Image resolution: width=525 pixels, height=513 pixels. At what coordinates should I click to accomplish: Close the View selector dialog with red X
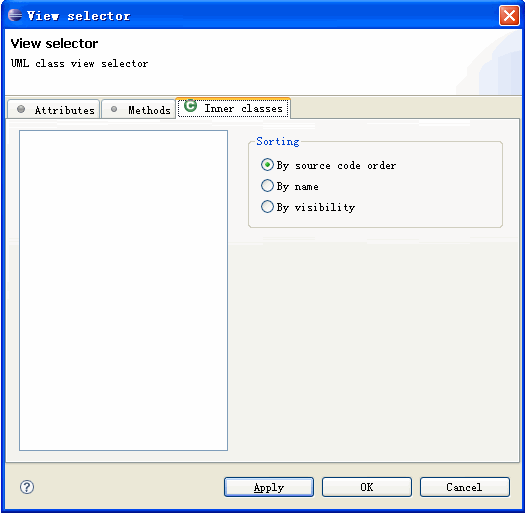509,15
